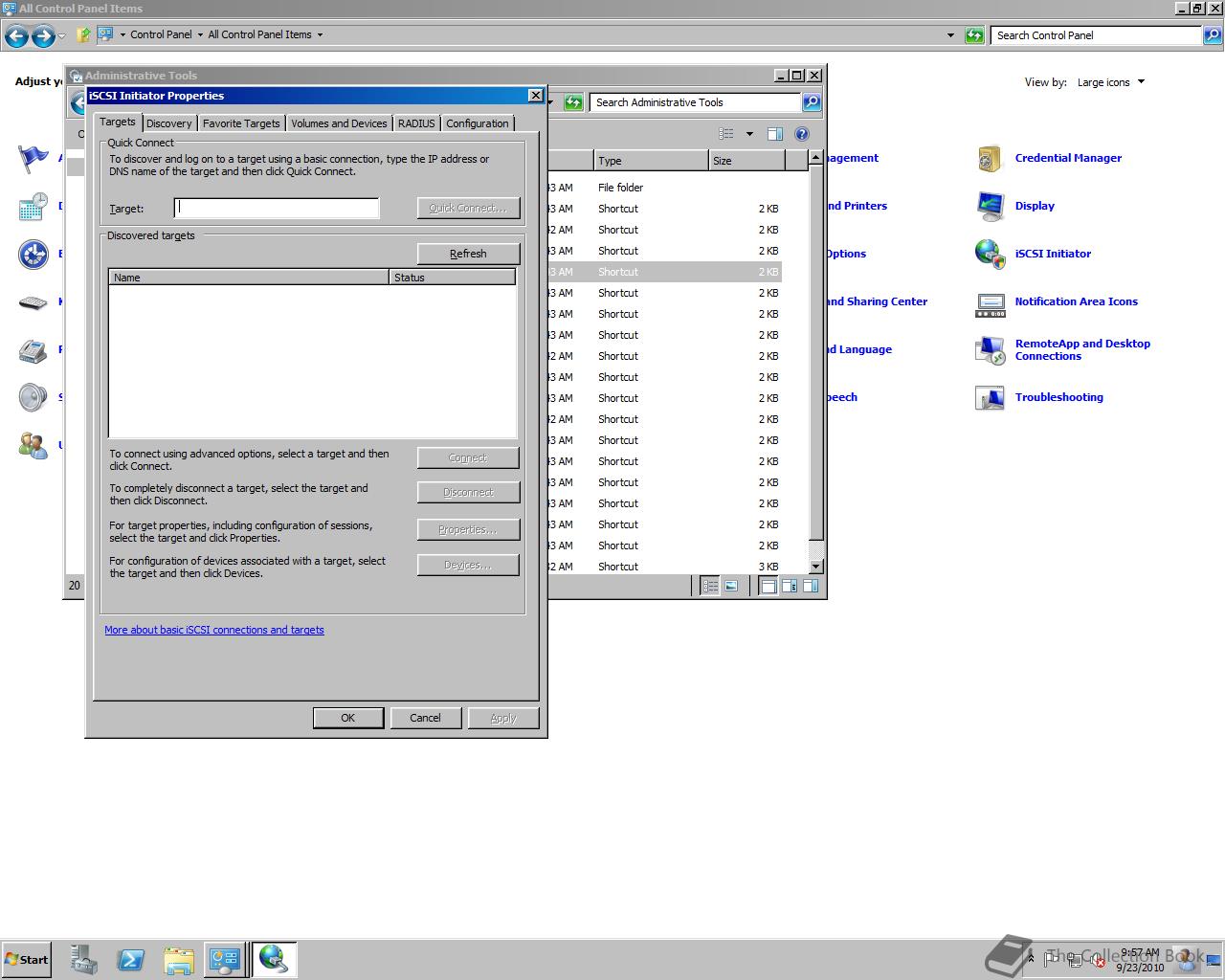Sort by Status column in discovered targets

(x=453, y=278)
